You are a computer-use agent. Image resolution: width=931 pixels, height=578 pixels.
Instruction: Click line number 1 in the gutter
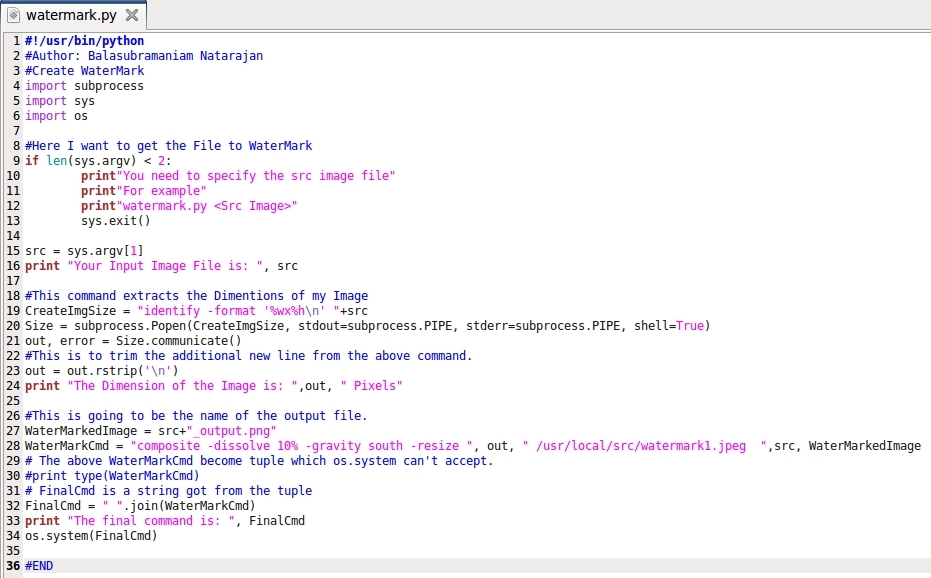[x=16, y=41]
